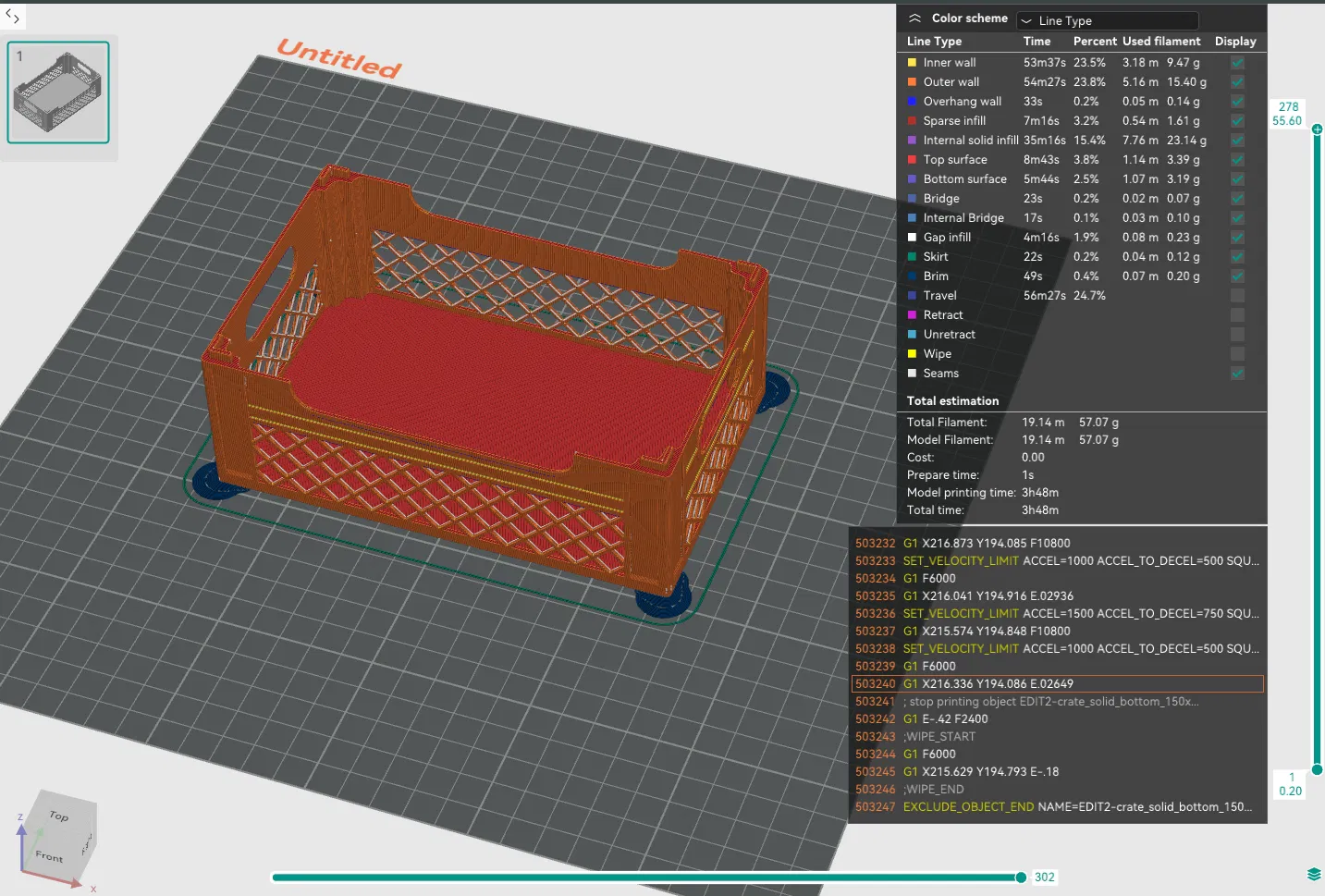Collapse the sidebar with the top-left arrow icon
Image resolution: width=1325 pixels, height=896 pixels.
click(x=12, y=16)
